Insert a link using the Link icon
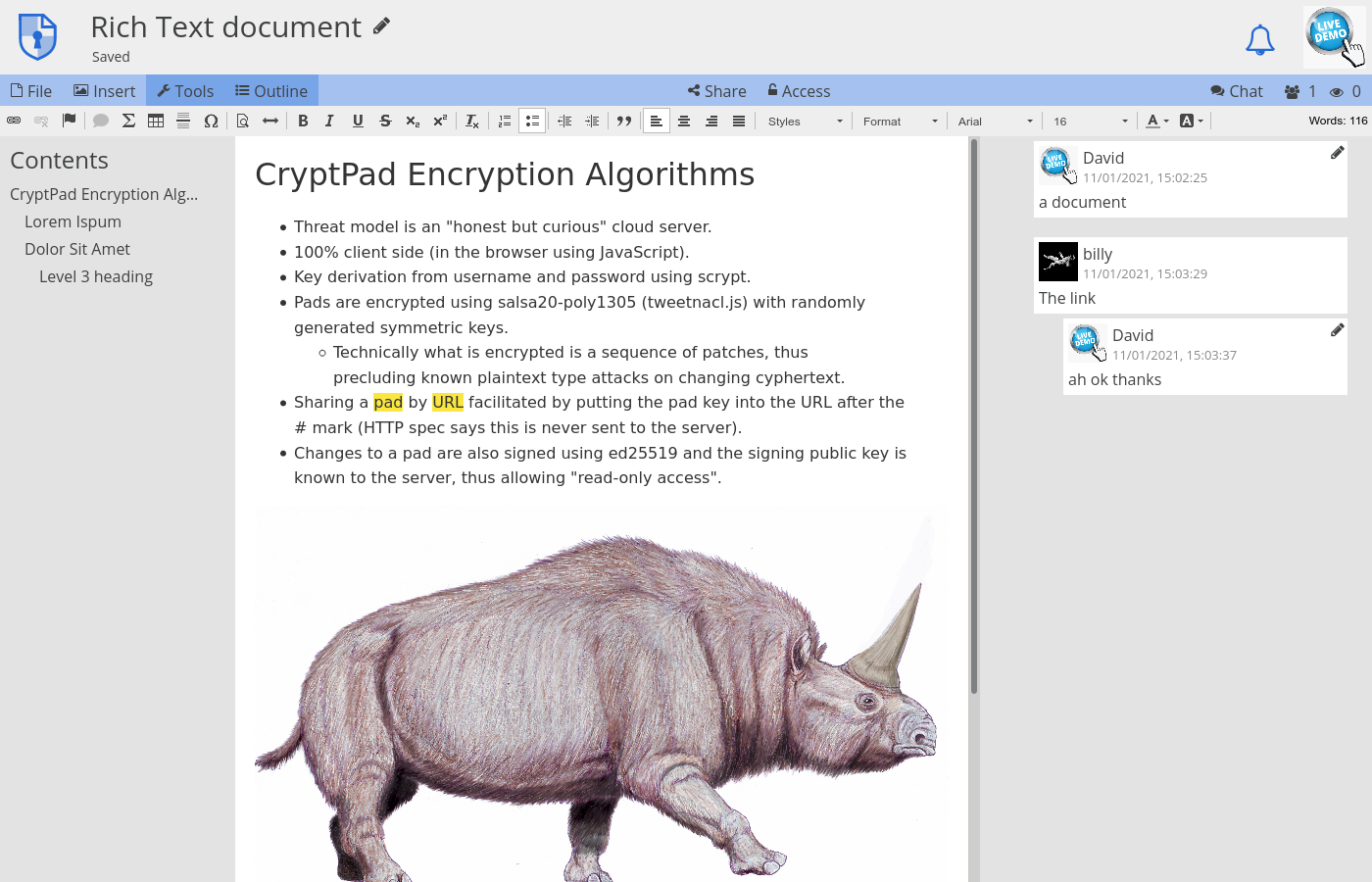The width and height of the screenshot is (1372, 882). [x=14, y=121]
